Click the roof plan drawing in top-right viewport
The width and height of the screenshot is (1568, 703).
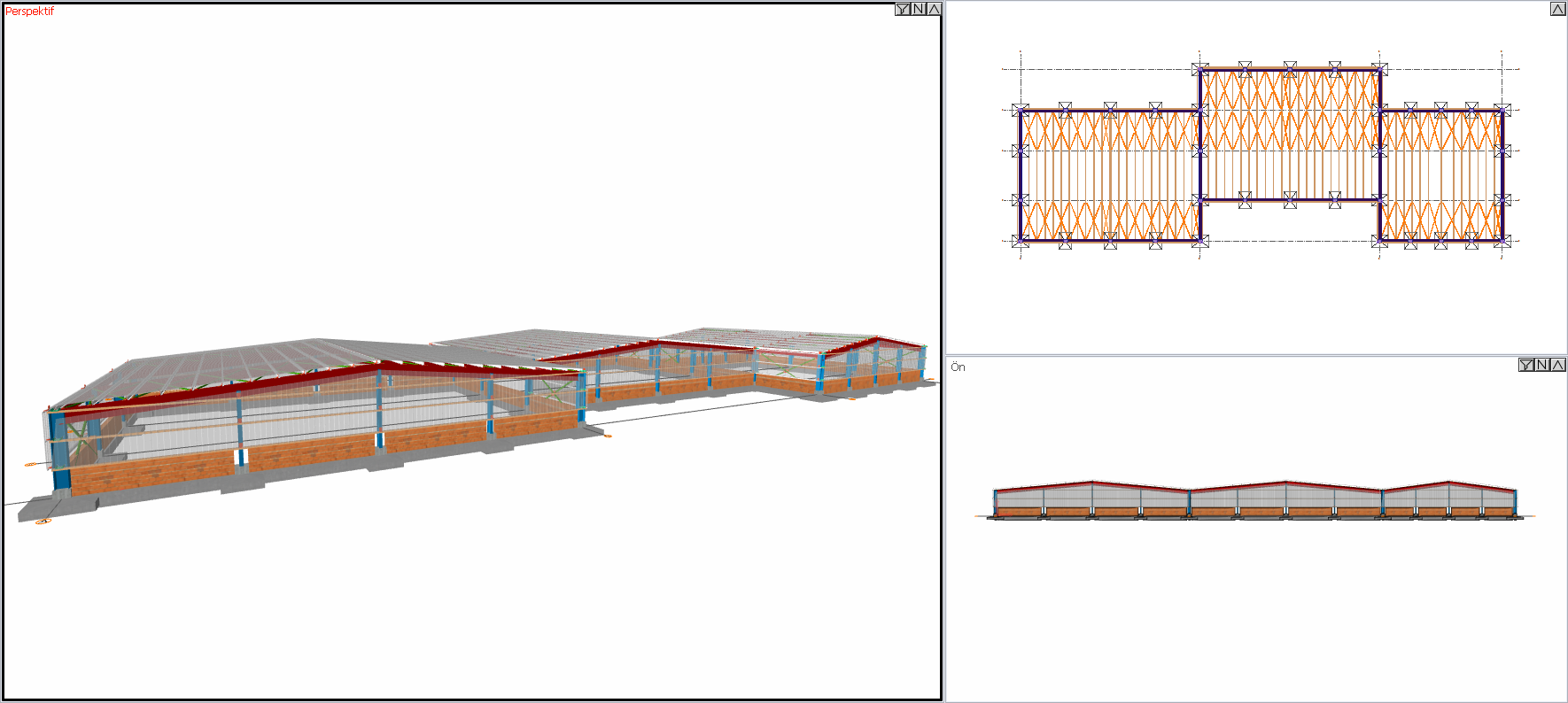(1261, 155)
